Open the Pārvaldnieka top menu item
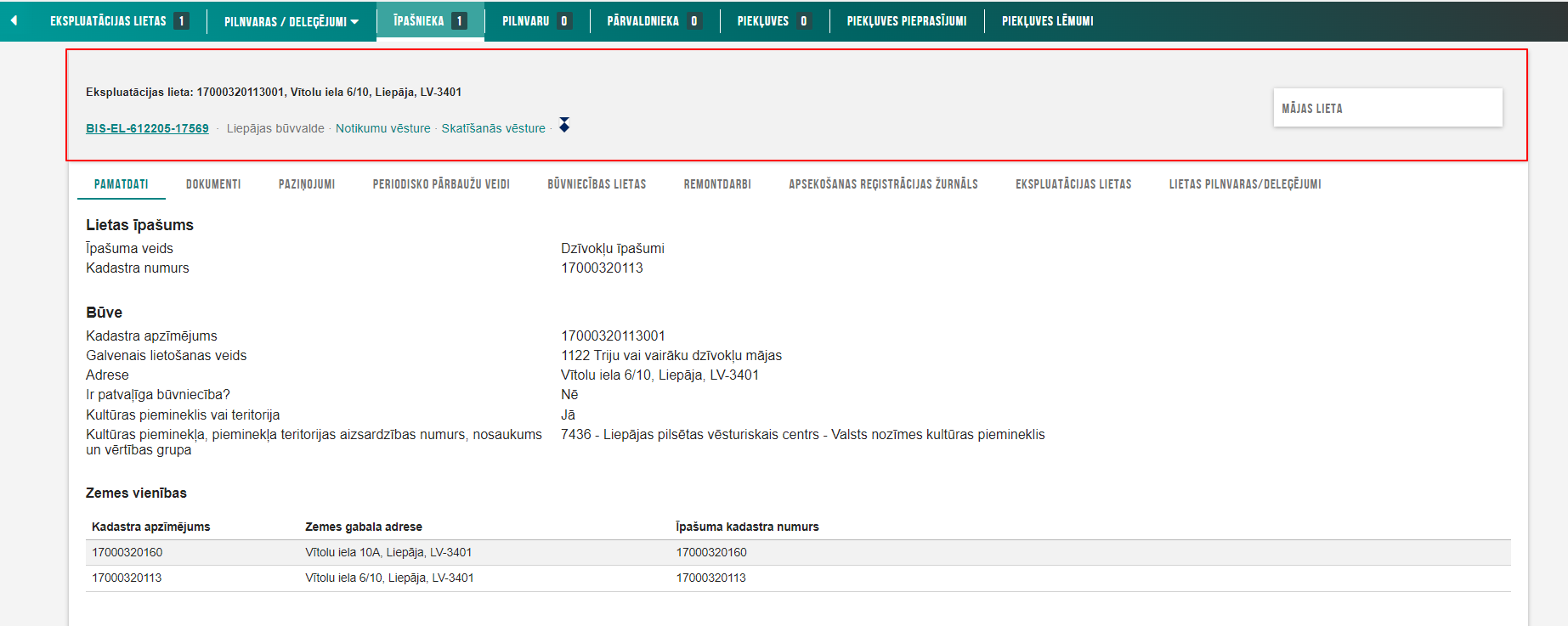This screenshot has width=1568, height=626. click(x=654, y=20)
